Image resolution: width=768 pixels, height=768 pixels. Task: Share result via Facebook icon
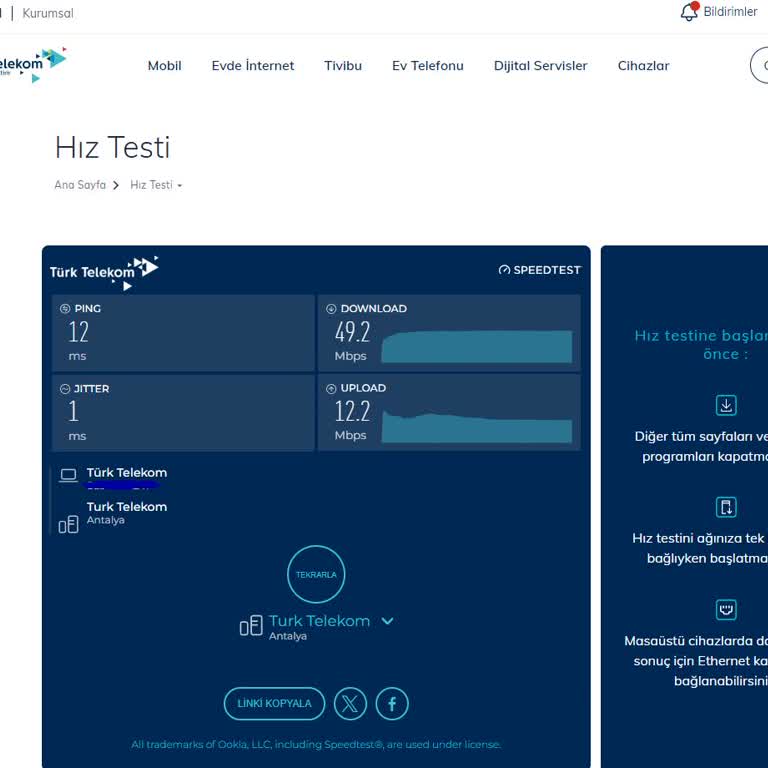tap(392, 703)
